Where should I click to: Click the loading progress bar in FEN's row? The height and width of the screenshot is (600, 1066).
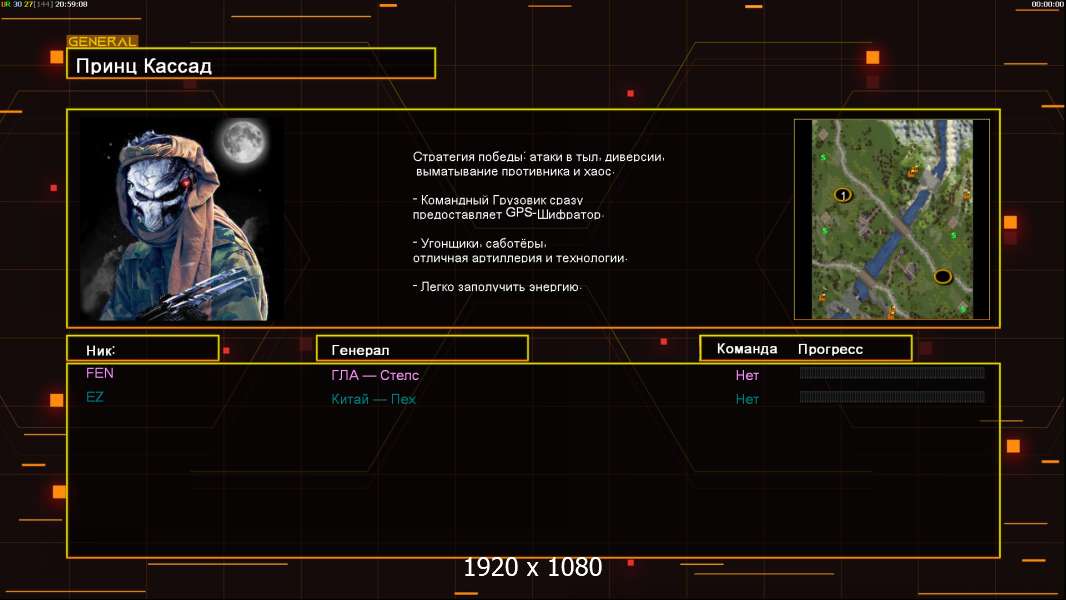[x=892, y=372]
